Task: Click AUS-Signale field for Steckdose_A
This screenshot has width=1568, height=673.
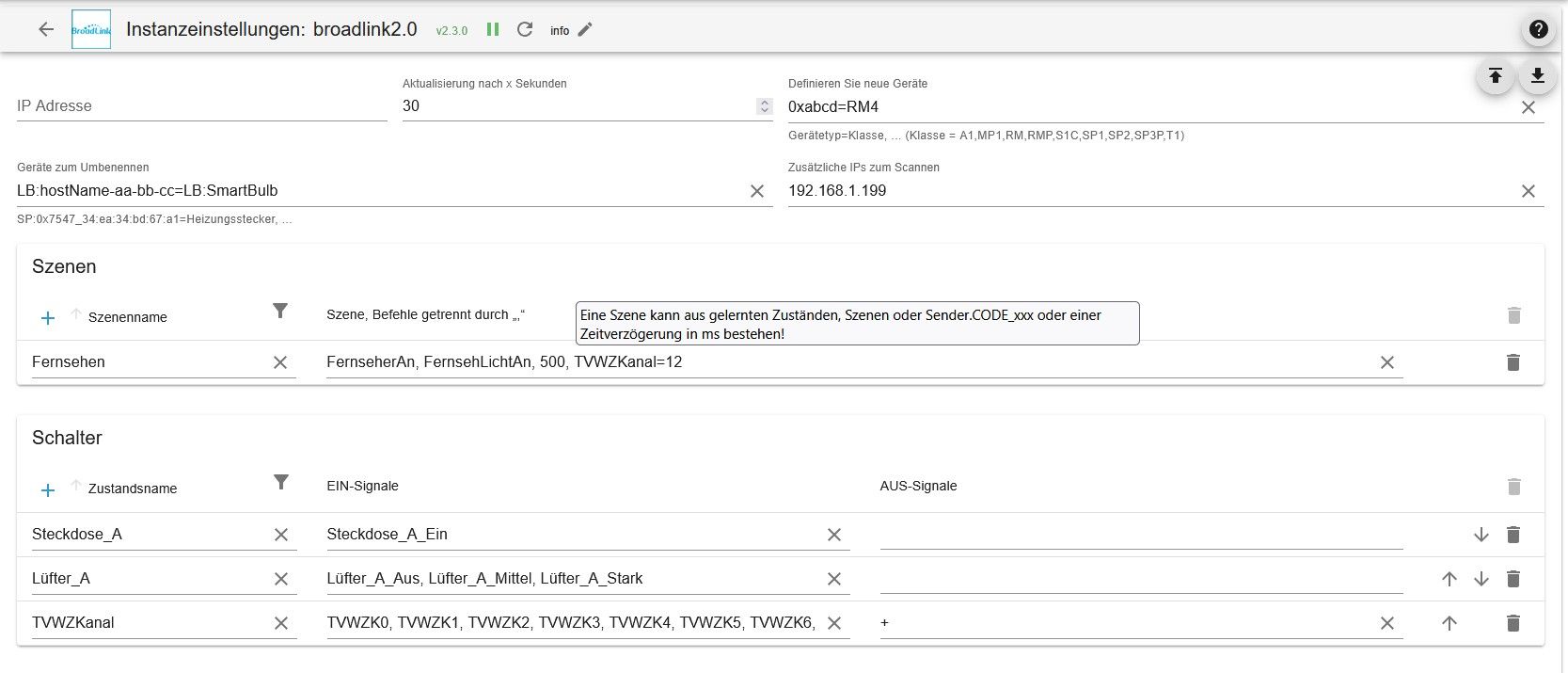Action: coord(1140,535)
